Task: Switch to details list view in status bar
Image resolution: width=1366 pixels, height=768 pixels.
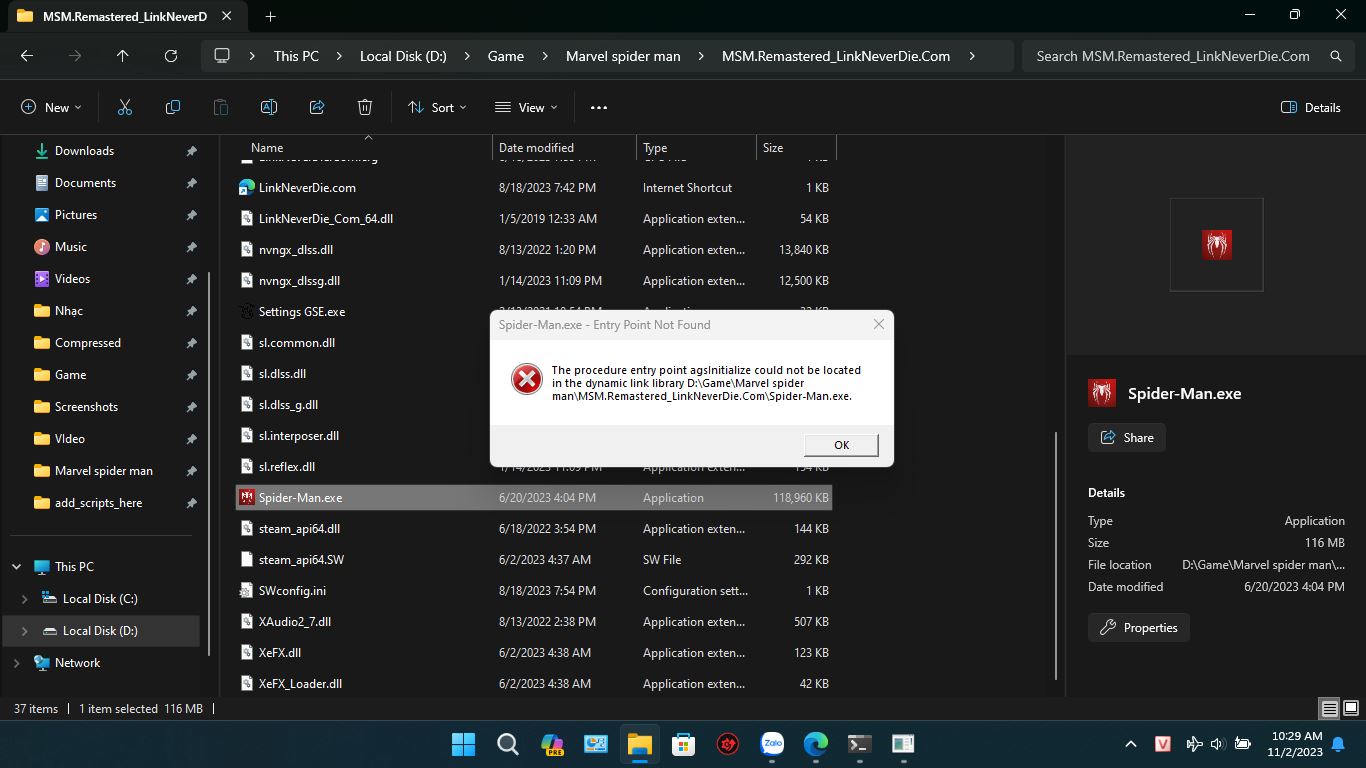Action: pos(1329,709)
